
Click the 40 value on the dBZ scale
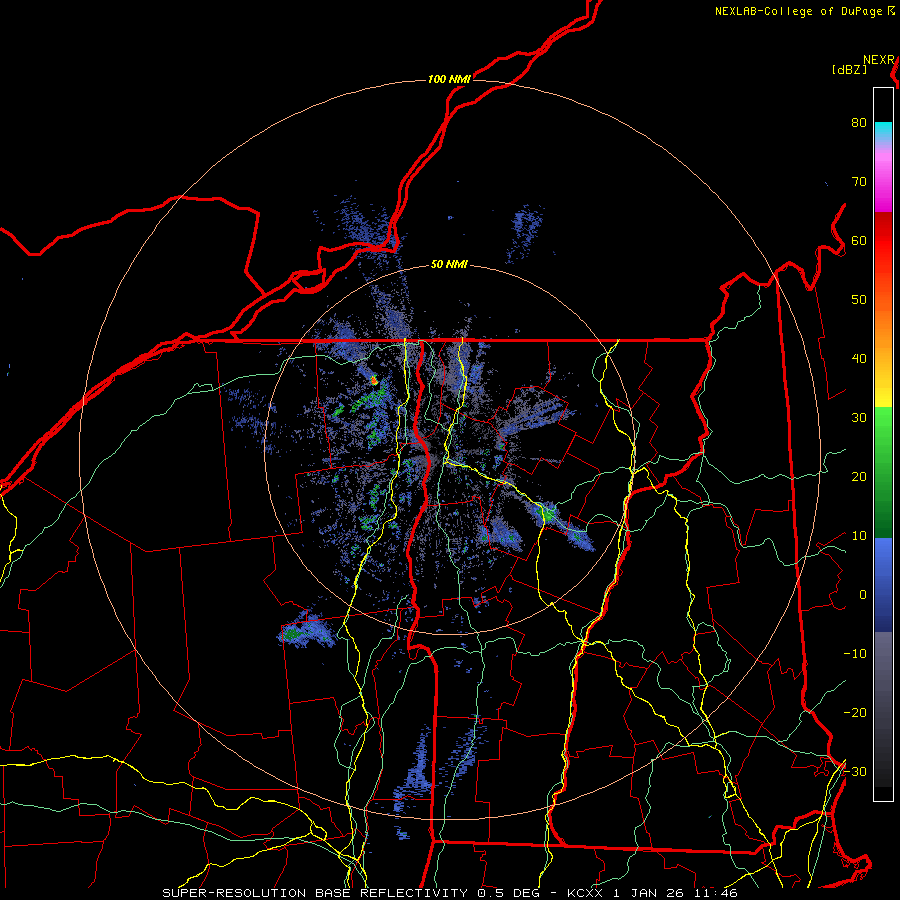coord(859,359)
